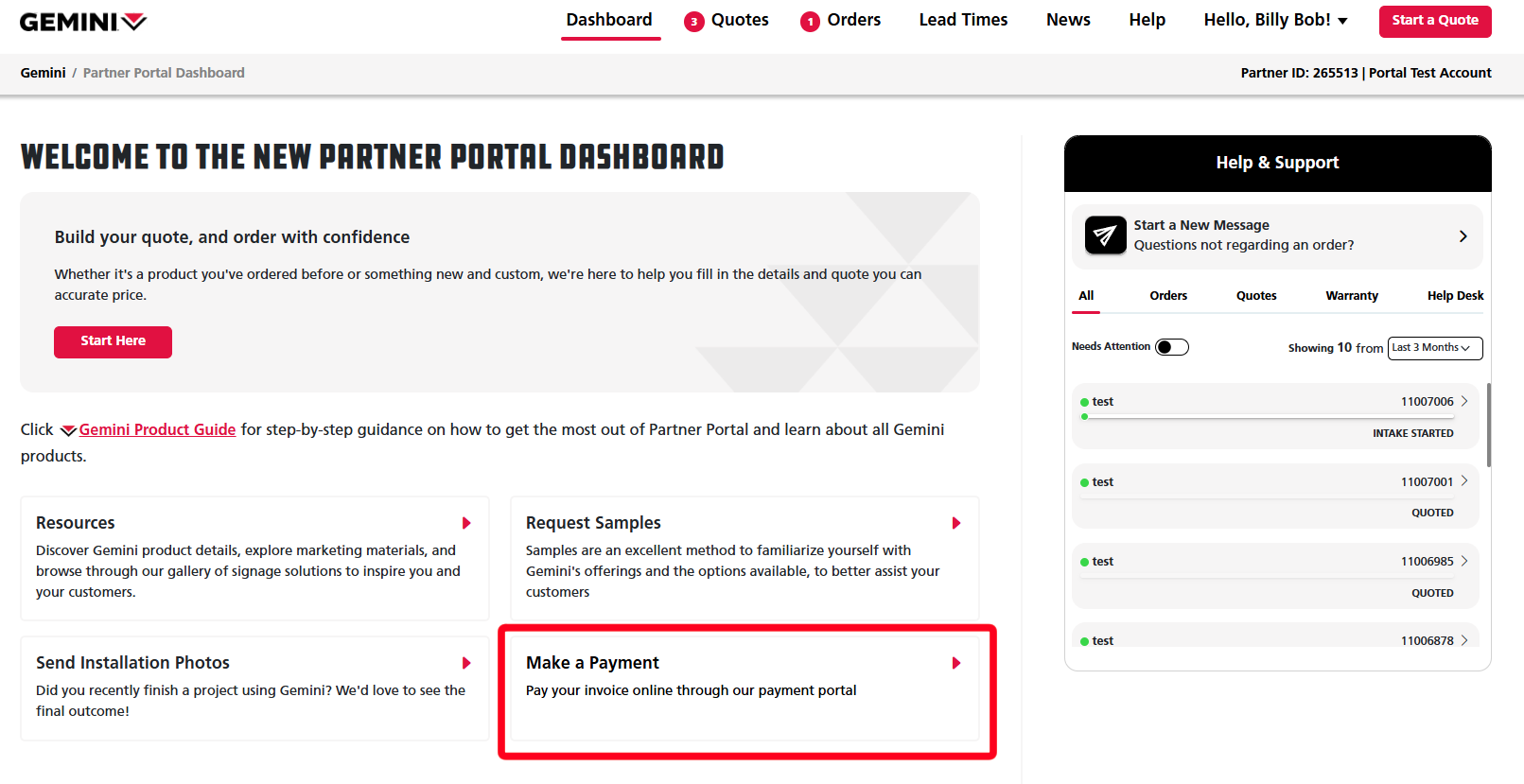Image resolution: width=1524 pixels, height=784 pixels.
Task: Toggle the Needs Attention switch
Action: point(1171,347)
